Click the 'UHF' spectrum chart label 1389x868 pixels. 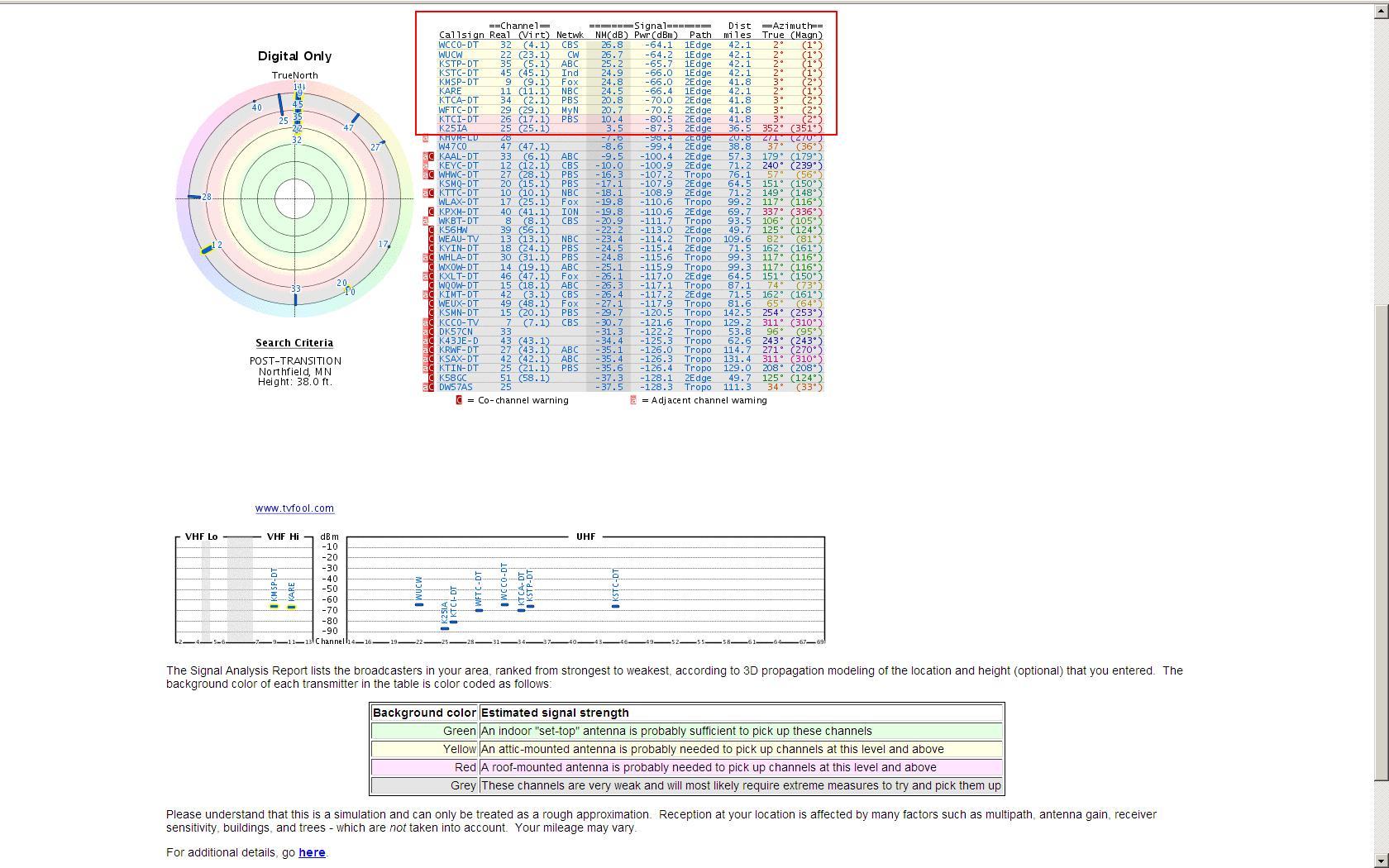[x=585, y=537]
